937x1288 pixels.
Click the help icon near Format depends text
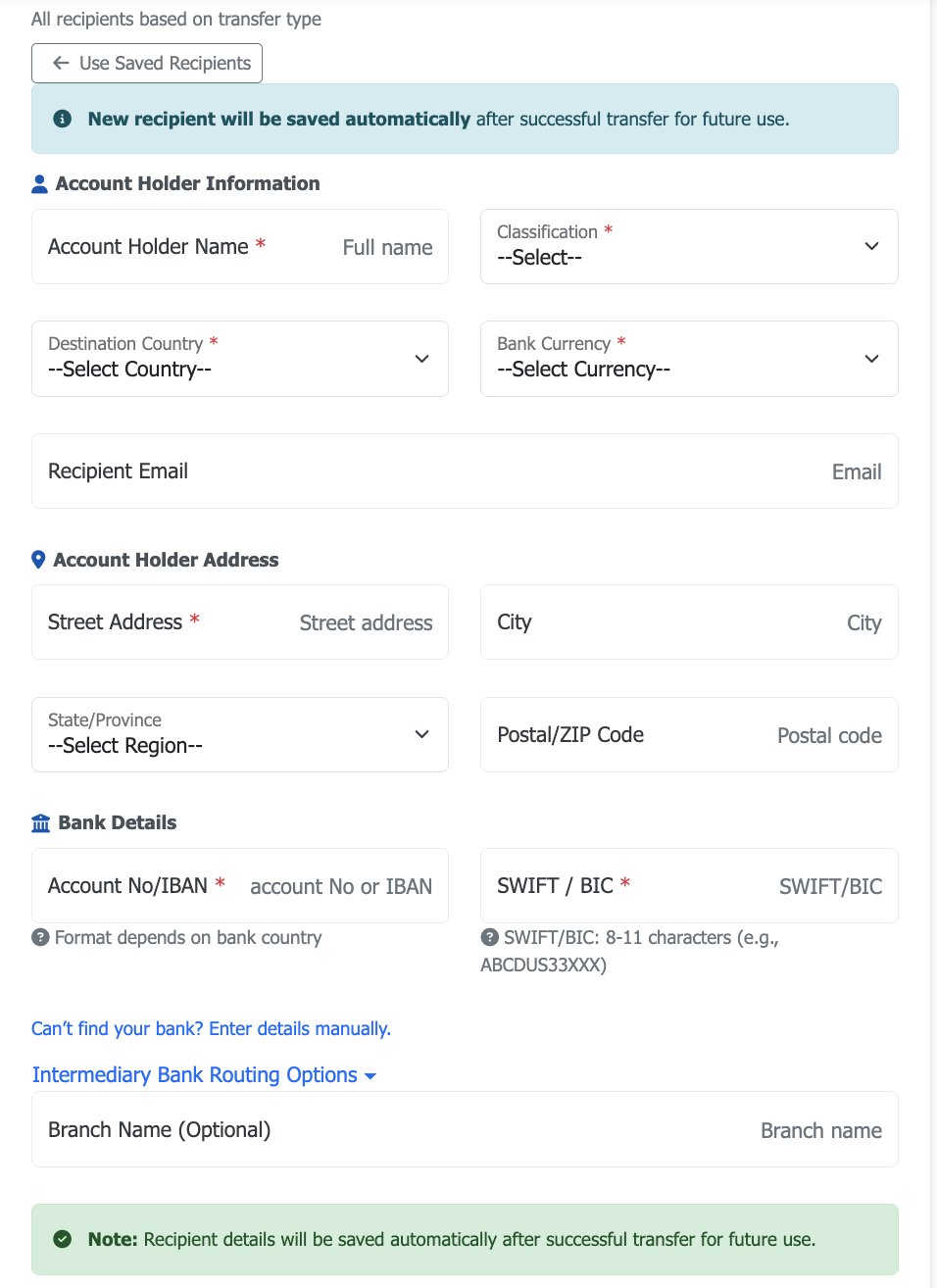click(x=40, y=937)
